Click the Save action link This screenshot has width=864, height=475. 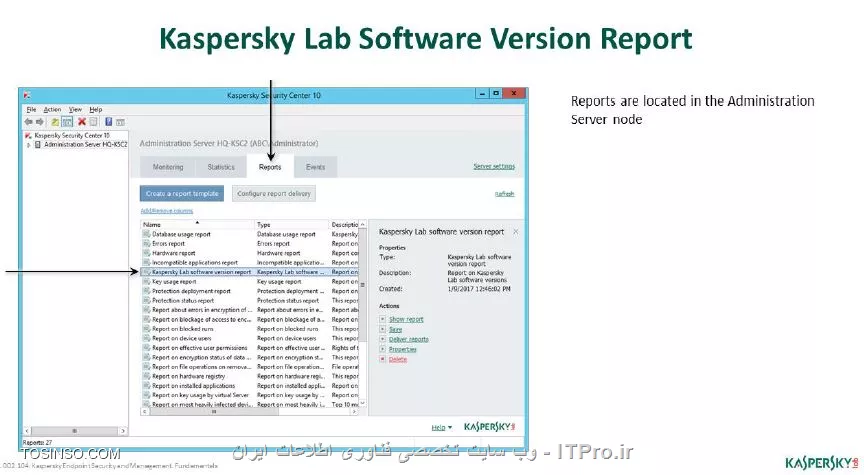point(395,329)
